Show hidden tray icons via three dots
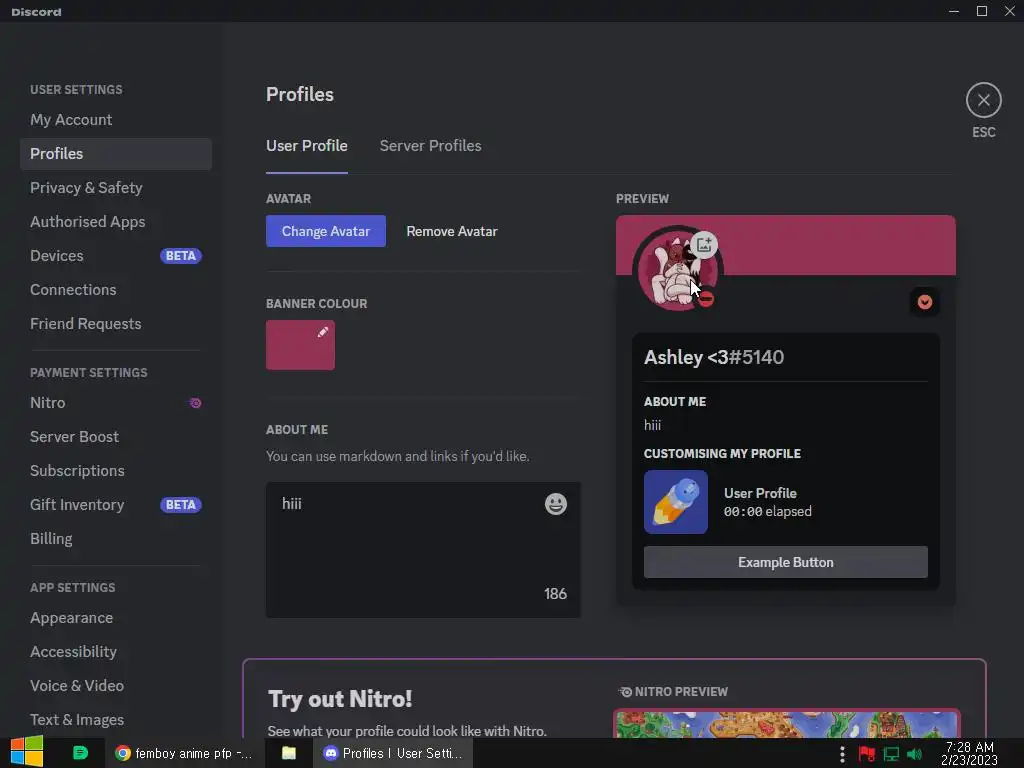The width and height of the screenshot is (1024, 768). (842, 754)
